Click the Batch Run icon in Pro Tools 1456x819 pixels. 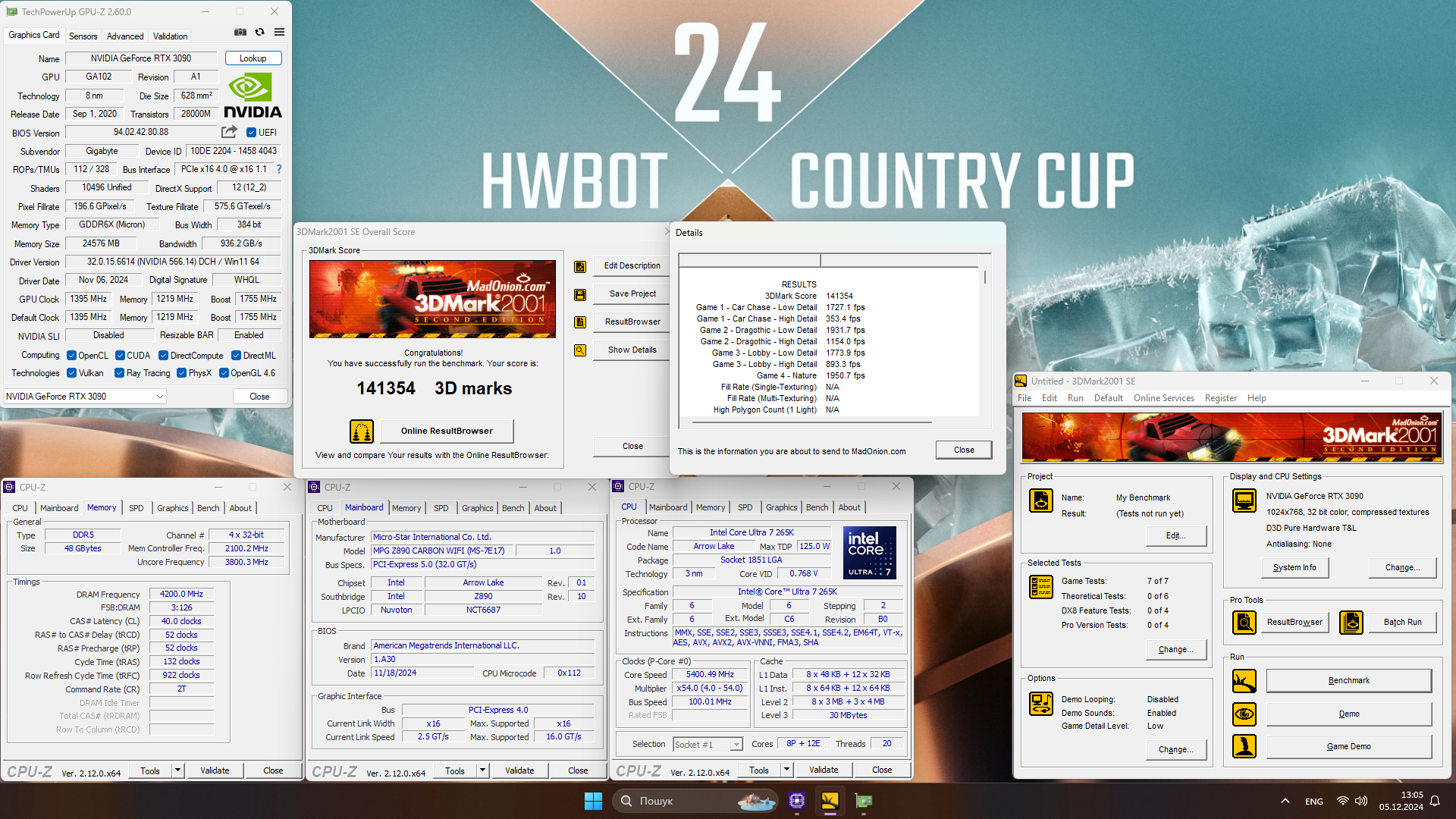1351,622
